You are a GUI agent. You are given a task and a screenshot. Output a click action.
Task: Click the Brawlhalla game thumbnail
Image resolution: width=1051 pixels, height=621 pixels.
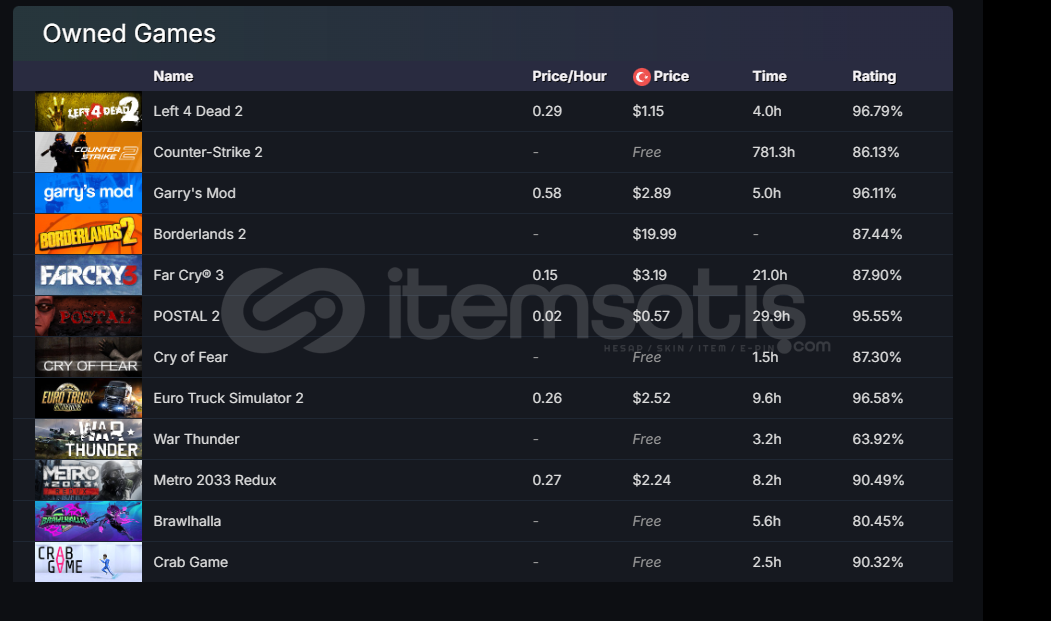pos(88,522)
